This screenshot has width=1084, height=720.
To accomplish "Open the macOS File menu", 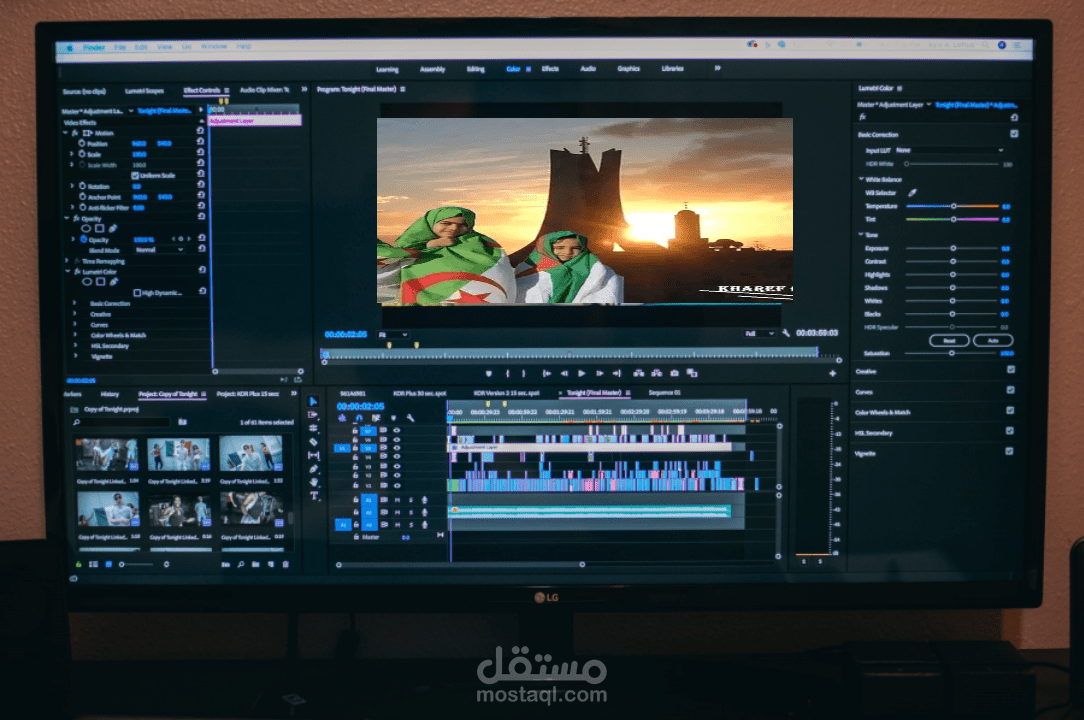I will pyautogui.click(x=120, y=47).
